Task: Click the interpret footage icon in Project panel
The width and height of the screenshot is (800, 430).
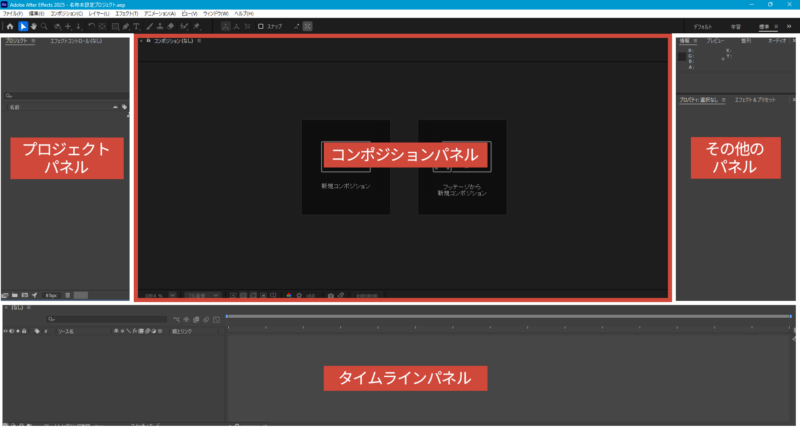Action: pos(5,295)
